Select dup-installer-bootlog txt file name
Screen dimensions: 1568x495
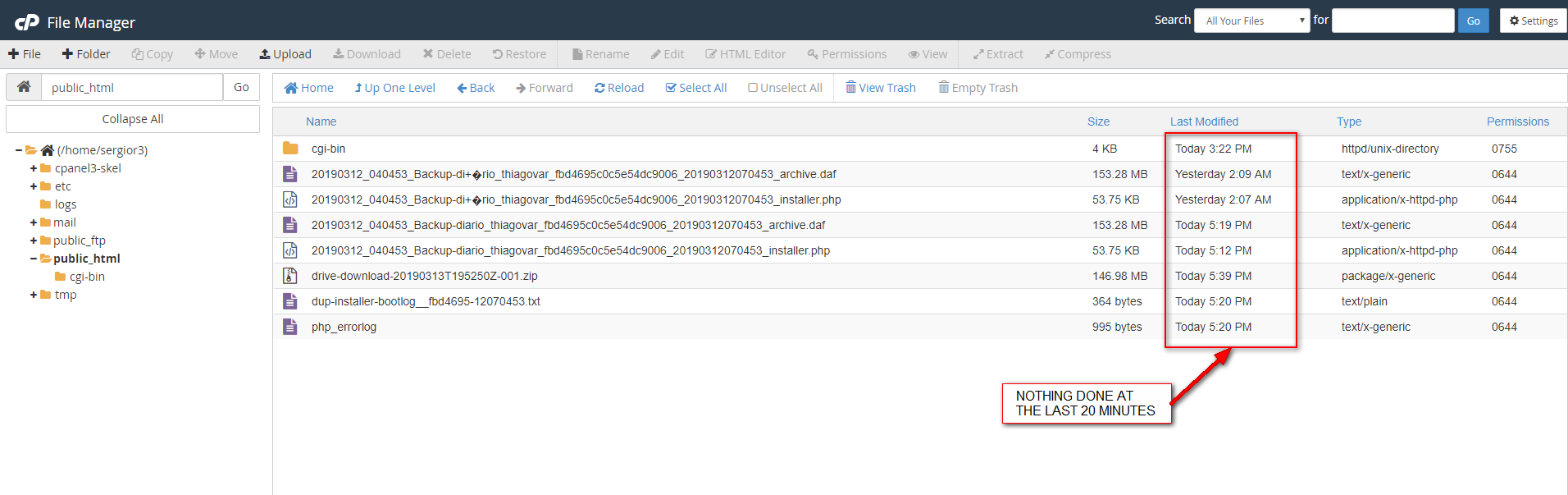coord(426,301)
